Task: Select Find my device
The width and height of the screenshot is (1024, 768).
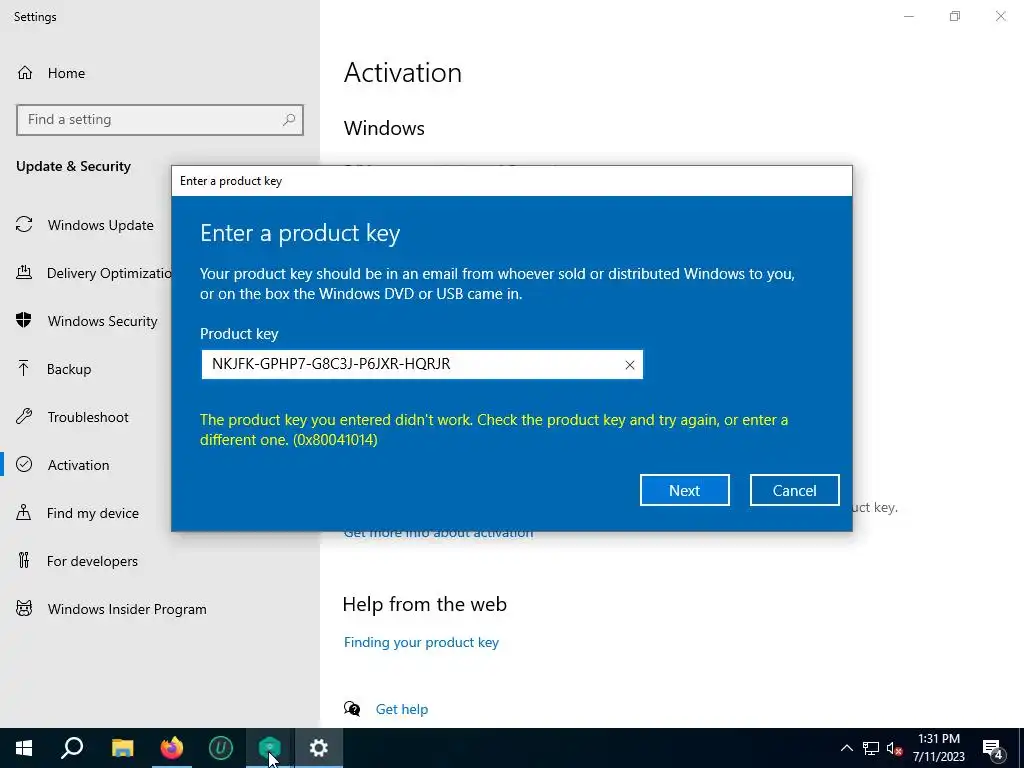Action: coord(93,513)
